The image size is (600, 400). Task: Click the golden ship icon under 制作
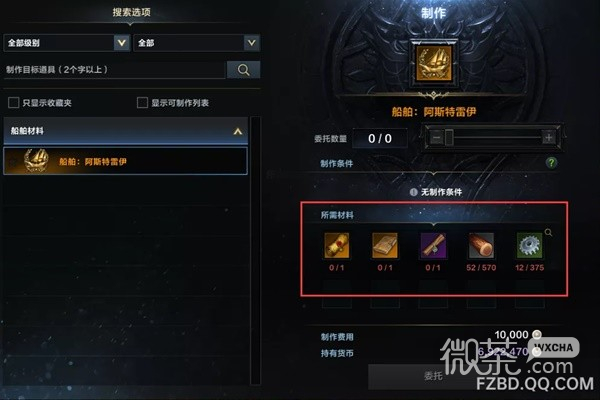coord(434,63)
